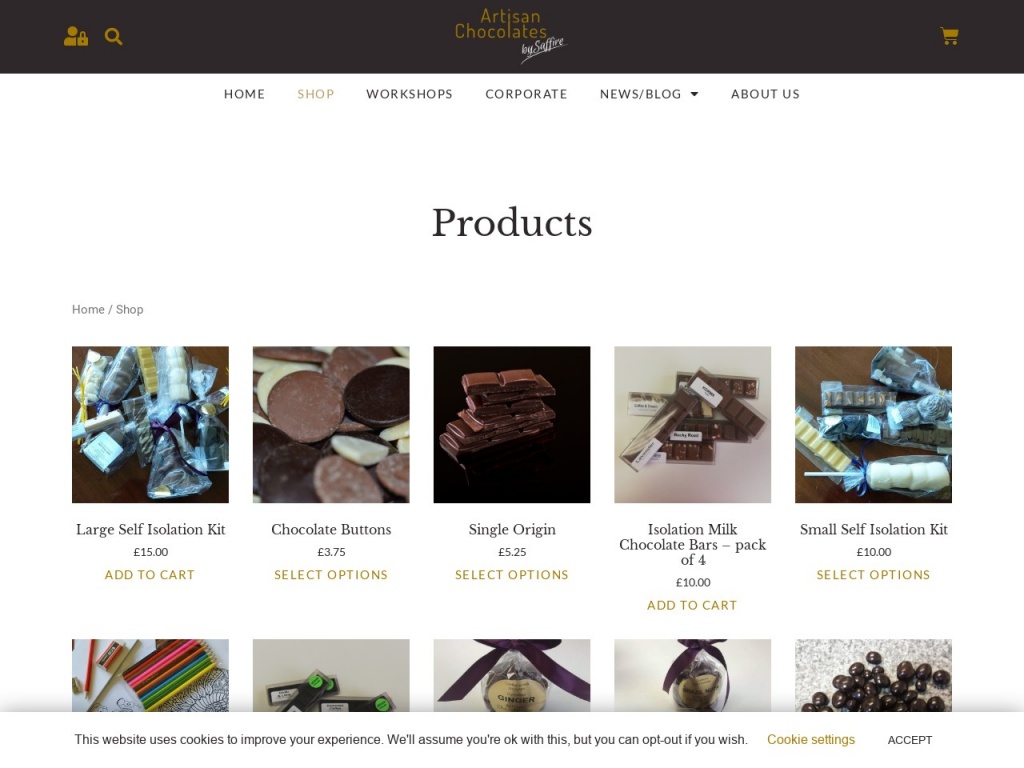Click the Artisan Chocolates logo
Viewport: 1024px width, 768px height.
pyautogui.click(x=511, y=36)
